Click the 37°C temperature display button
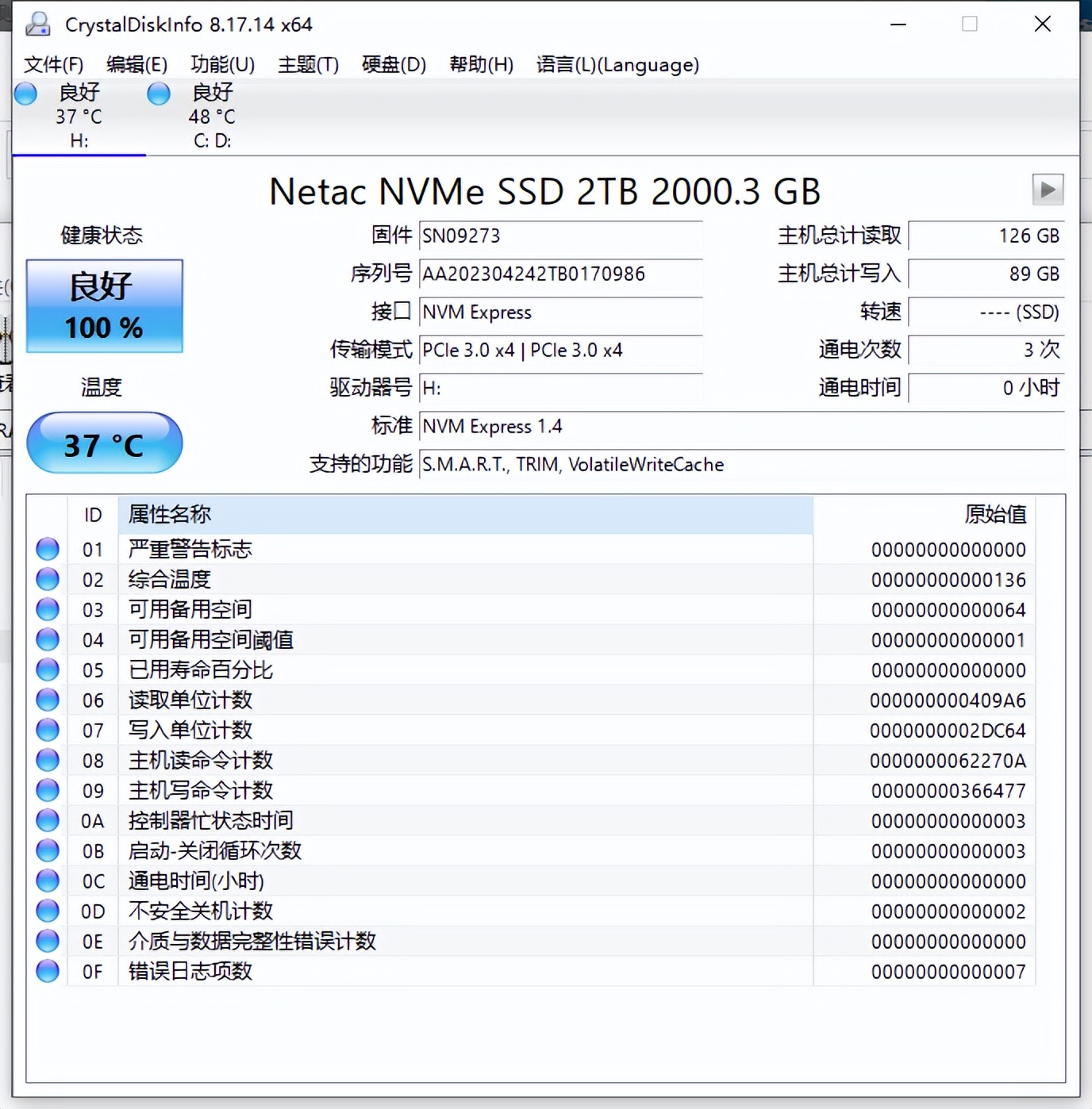Viewport: 1092px width, 1109px height. pyautogui.click(x=104, y=443)
